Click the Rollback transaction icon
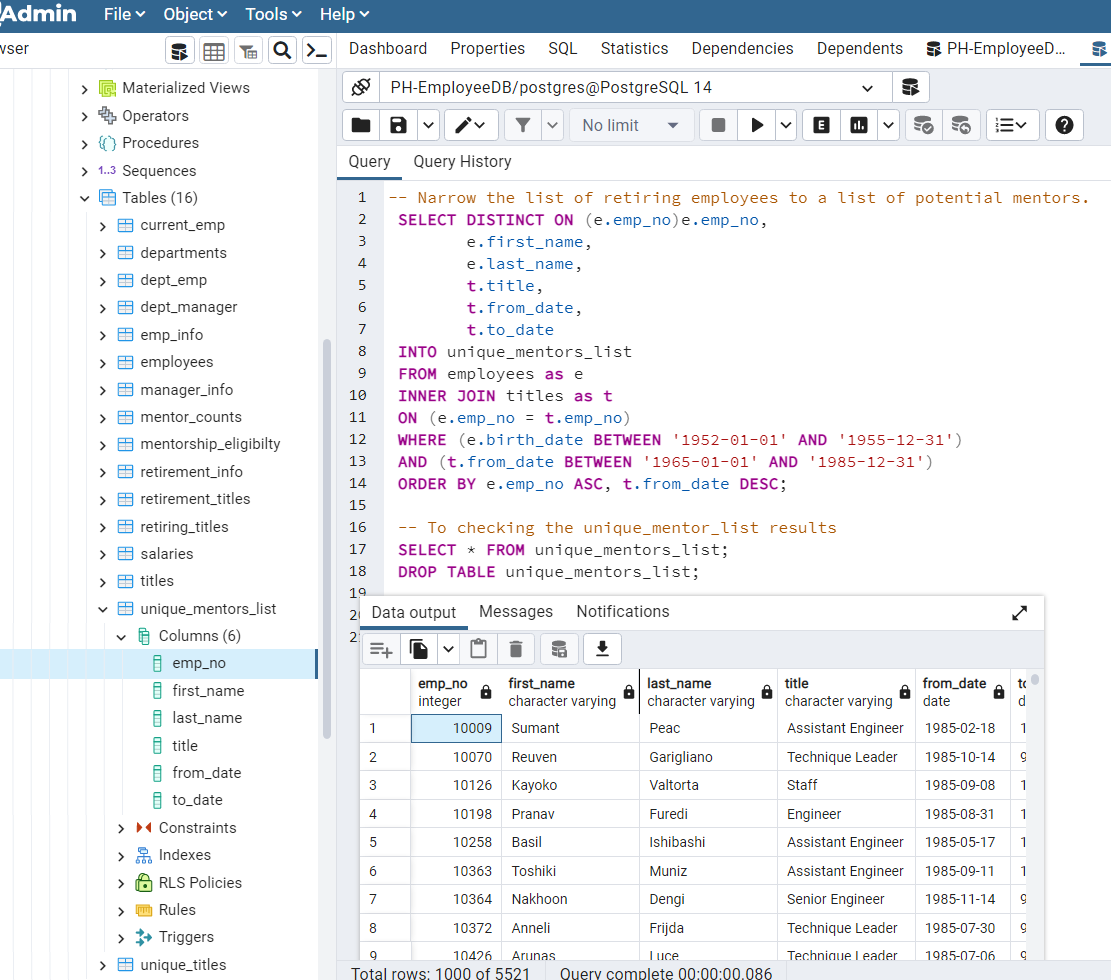The height and width of the screenshot is (980, 1111). [961, 125]
